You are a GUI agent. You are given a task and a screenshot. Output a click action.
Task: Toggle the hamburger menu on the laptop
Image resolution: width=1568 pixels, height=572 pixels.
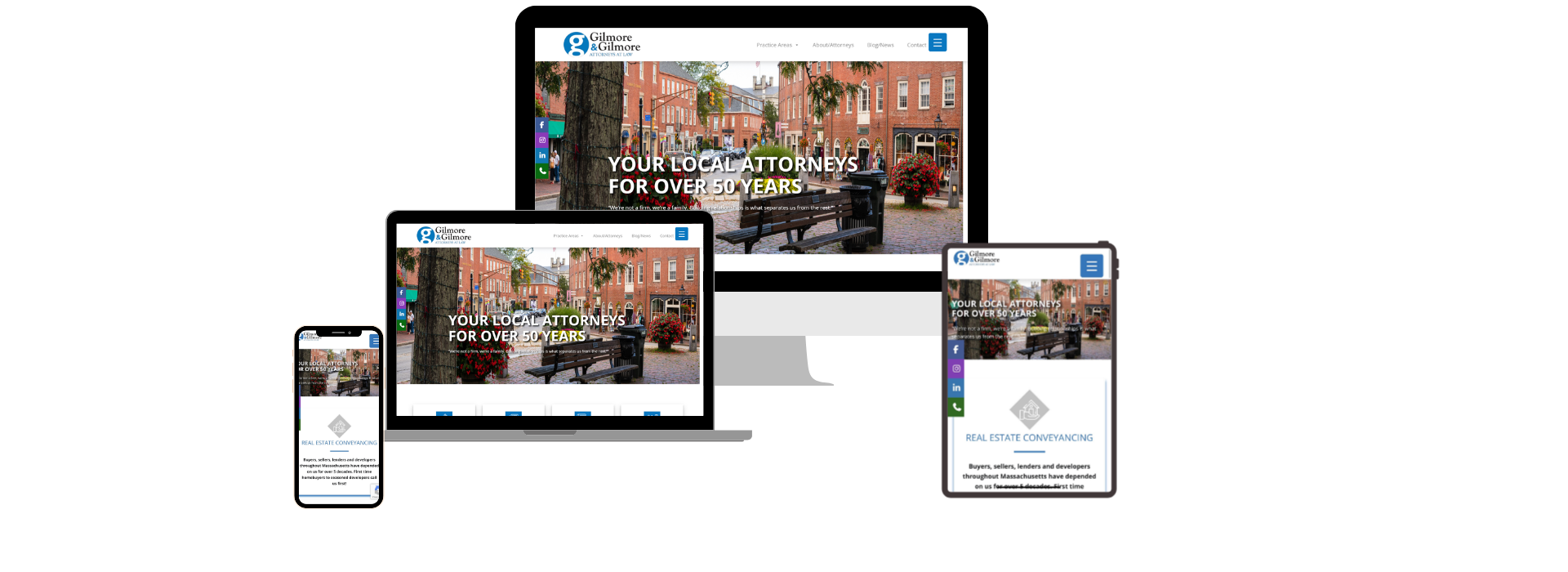681,235
